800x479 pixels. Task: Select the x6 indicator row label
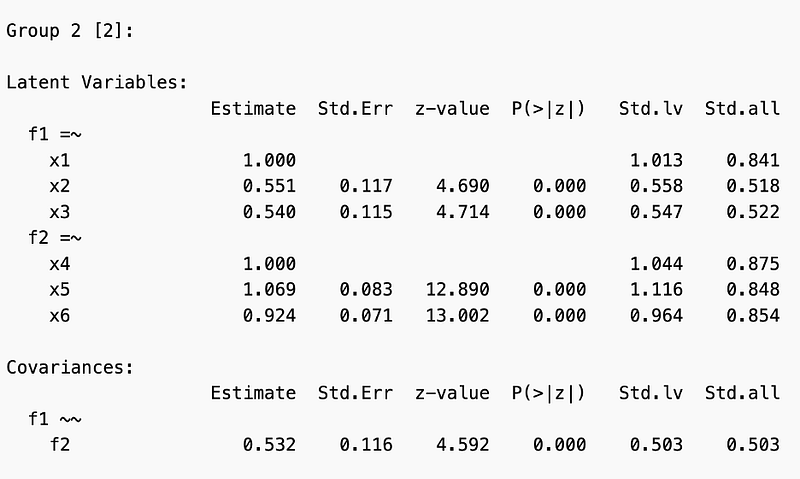coord(61,316)
